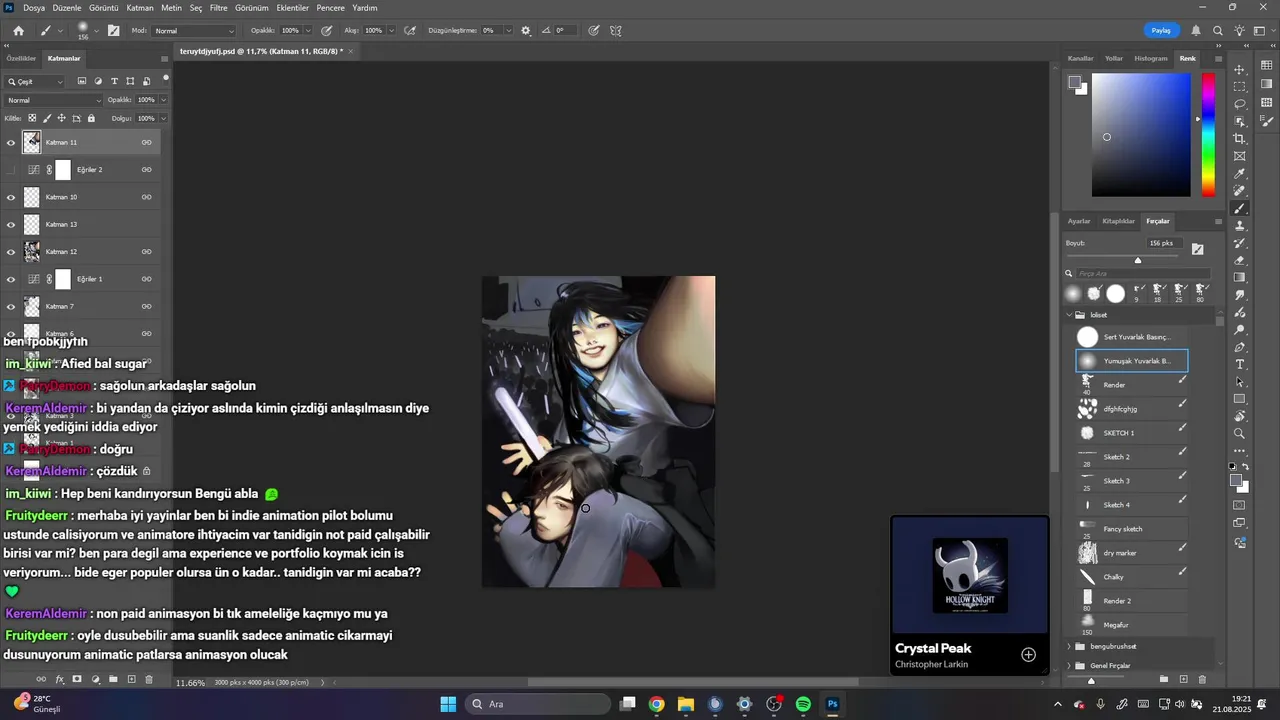The height and width of the screenshot is (720, 1280).
Task: Select the Gradient tool
Action: coord(1240,278)
